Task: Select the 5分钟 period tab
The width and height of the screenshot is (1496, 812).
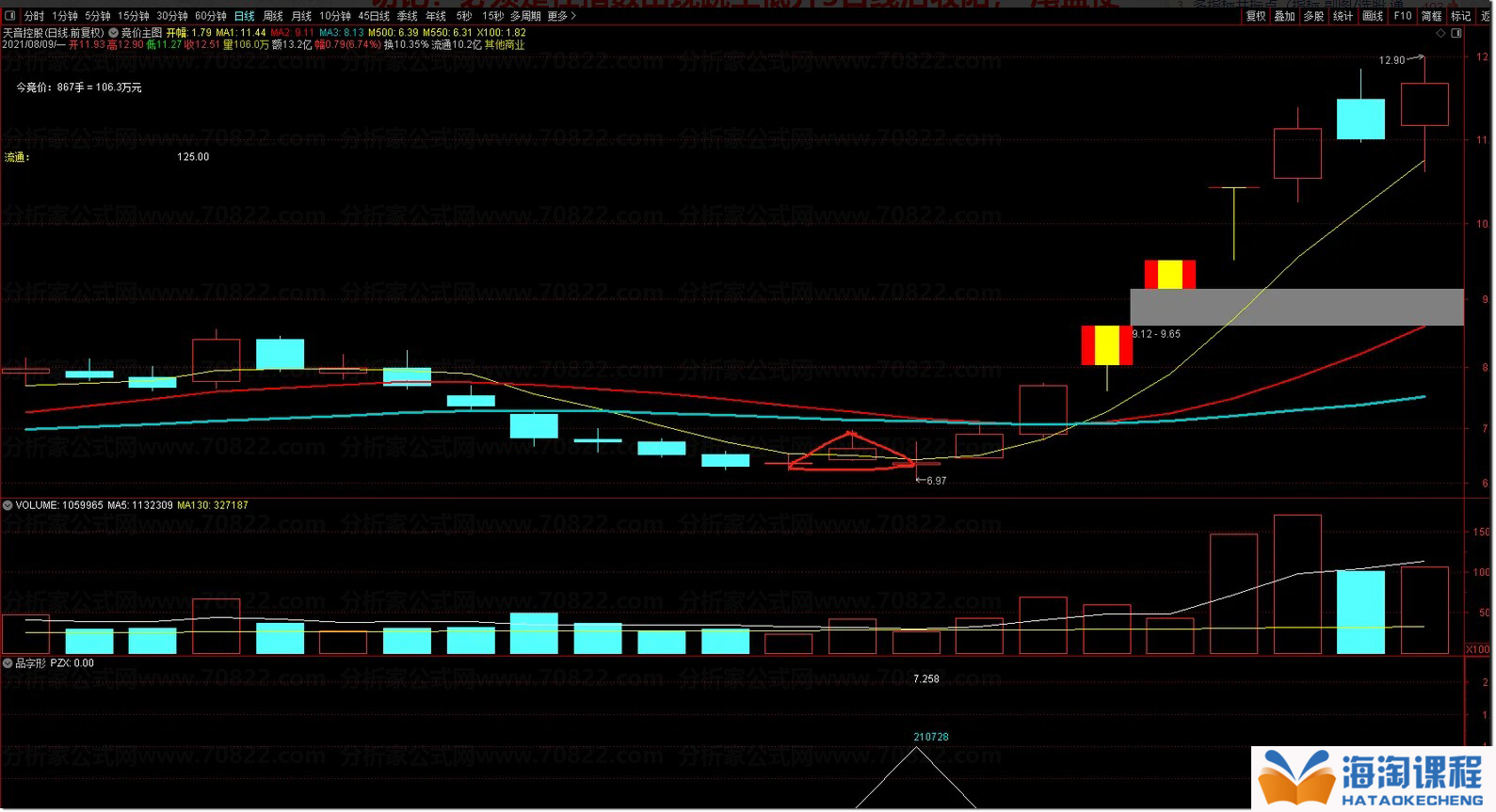Action: pos(98,16)
